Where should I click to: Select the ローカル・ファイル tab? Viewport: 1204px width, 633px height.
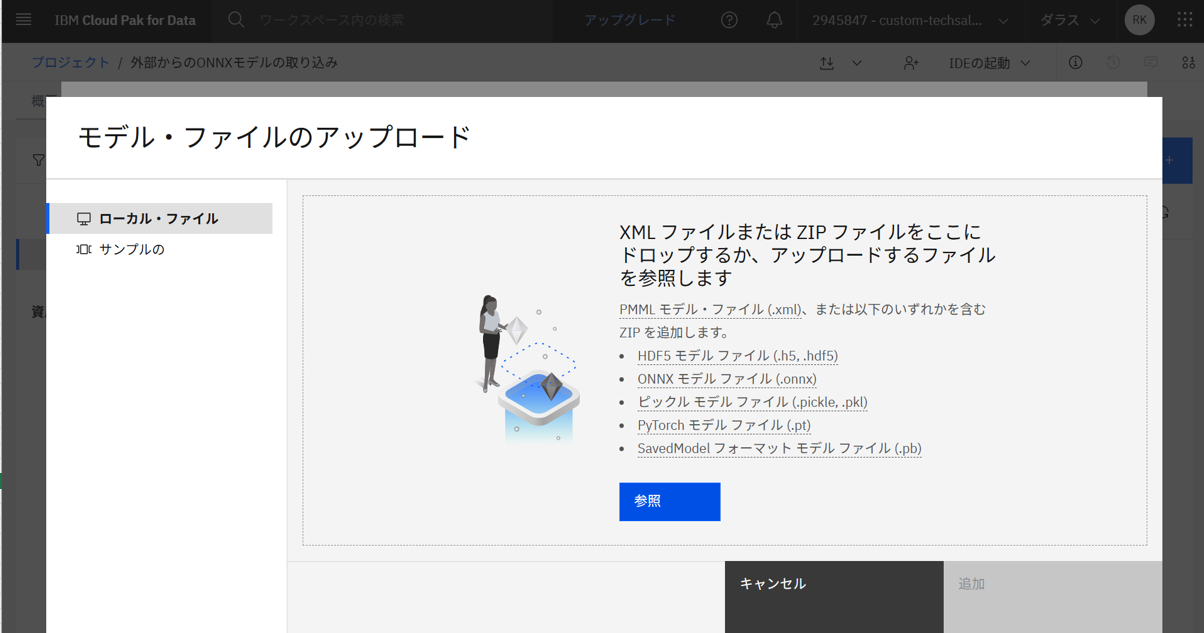coord(160,218)
